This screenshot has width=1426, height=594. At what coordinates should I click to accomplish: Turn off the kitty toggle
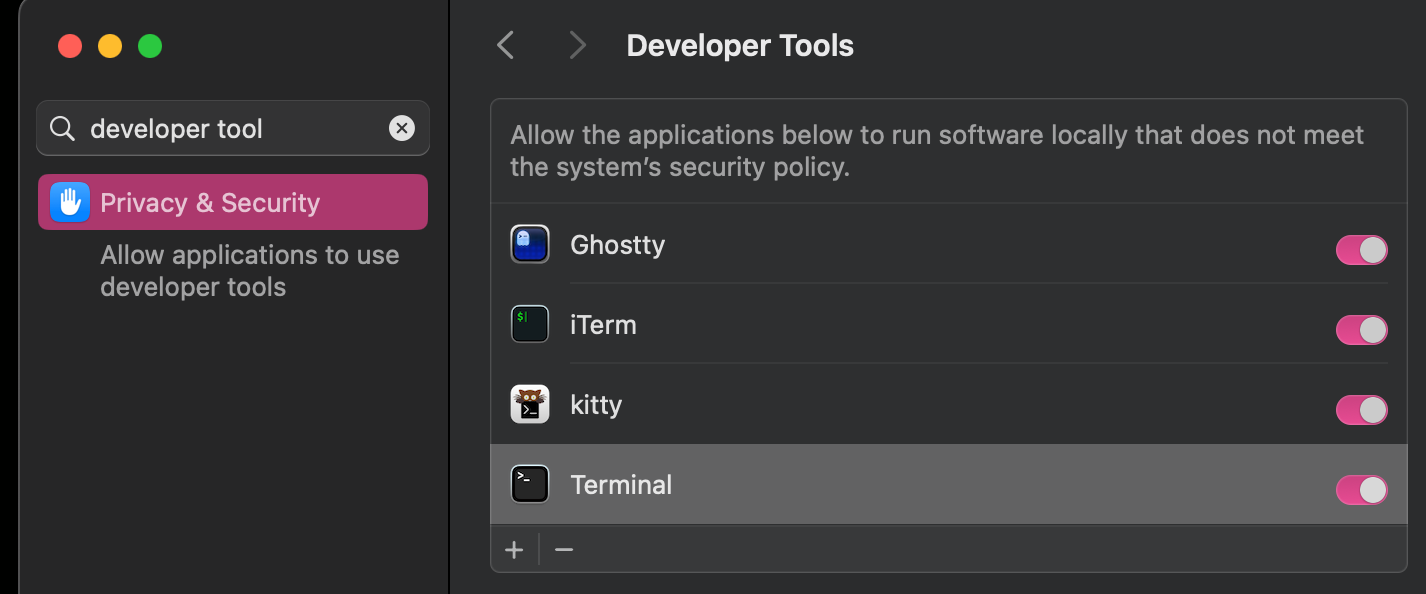click(1362, 410)
